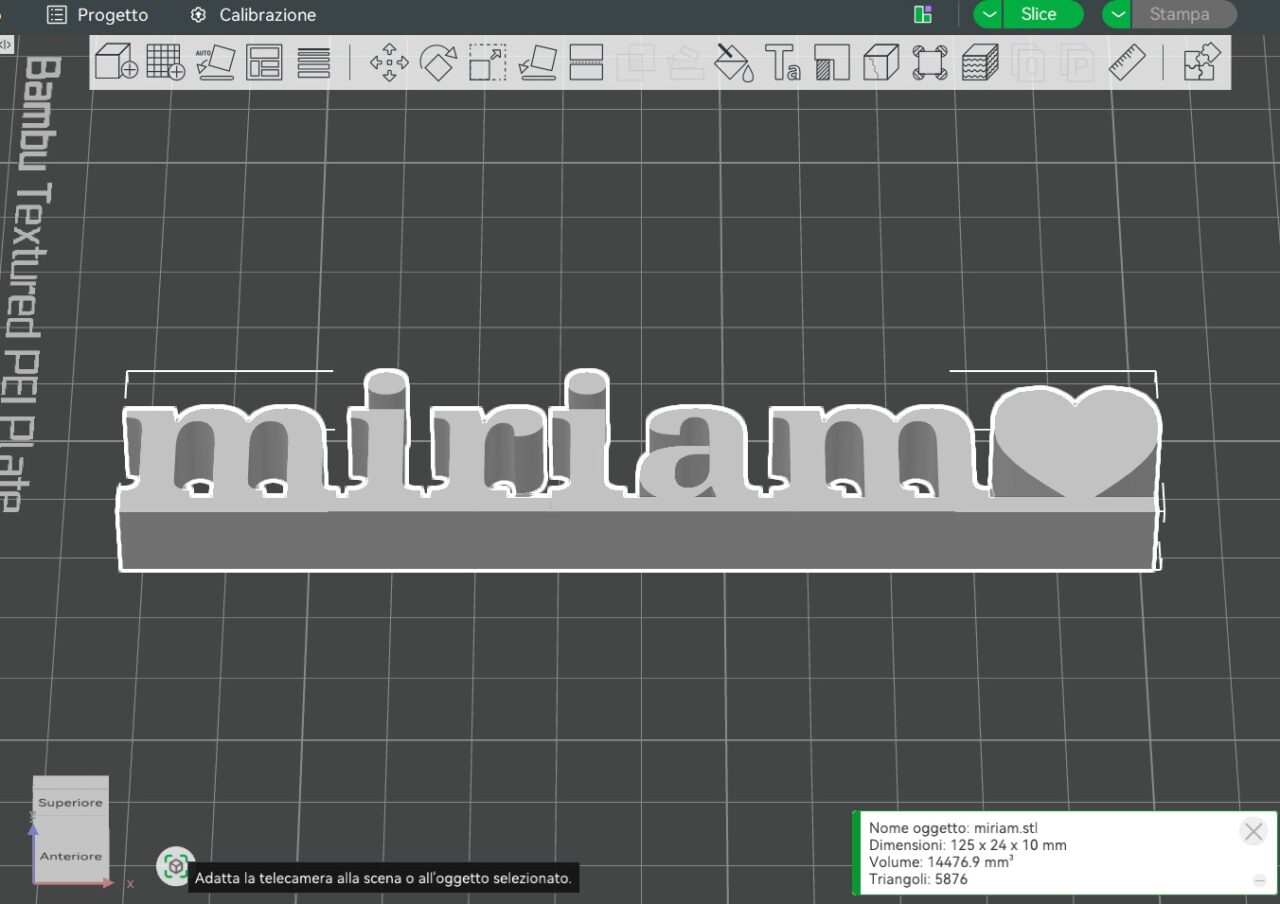Toggle the Assembly view puzzle icon

[1201, 62]
